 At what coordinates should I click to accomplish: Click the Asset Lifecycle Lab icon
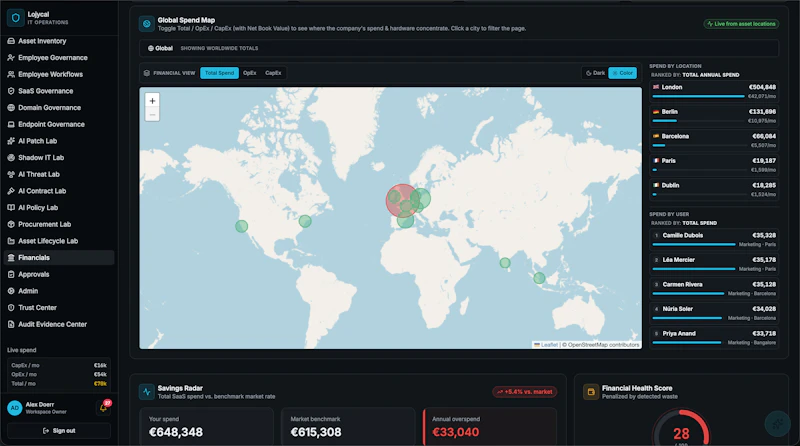click(x=11, y=241)
